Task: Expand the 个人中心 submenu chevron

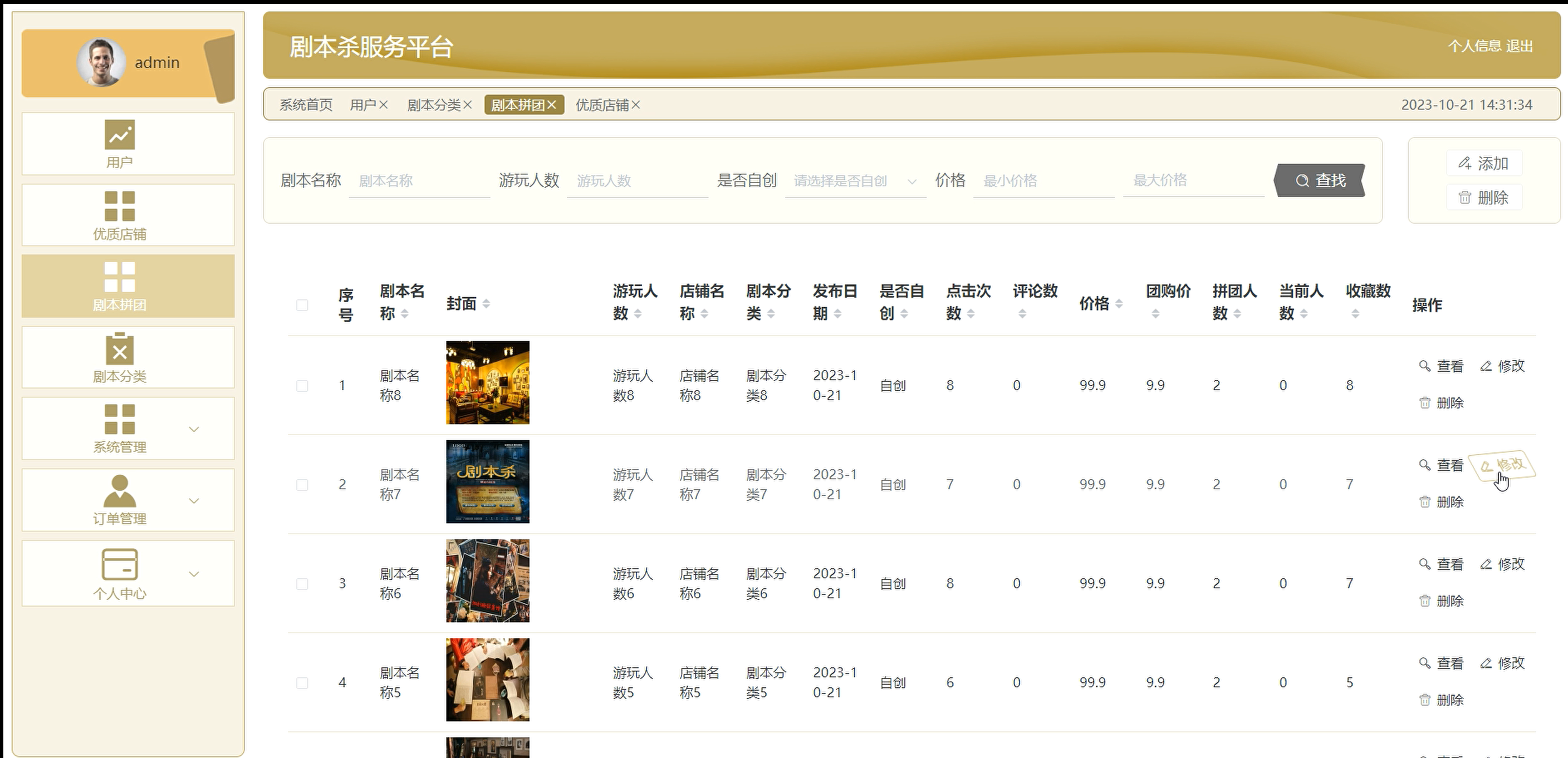Action: 194,574
